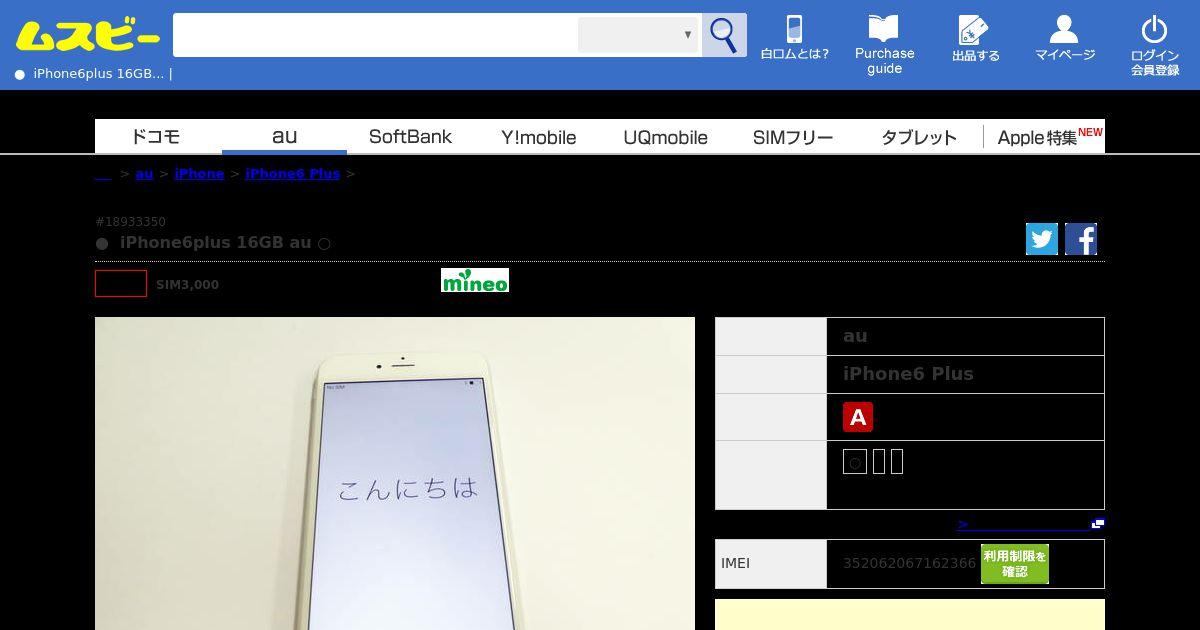Viewport: 1200px width, 630px height.
Task: Click the red A rank badge
Action: click(858, 417)
